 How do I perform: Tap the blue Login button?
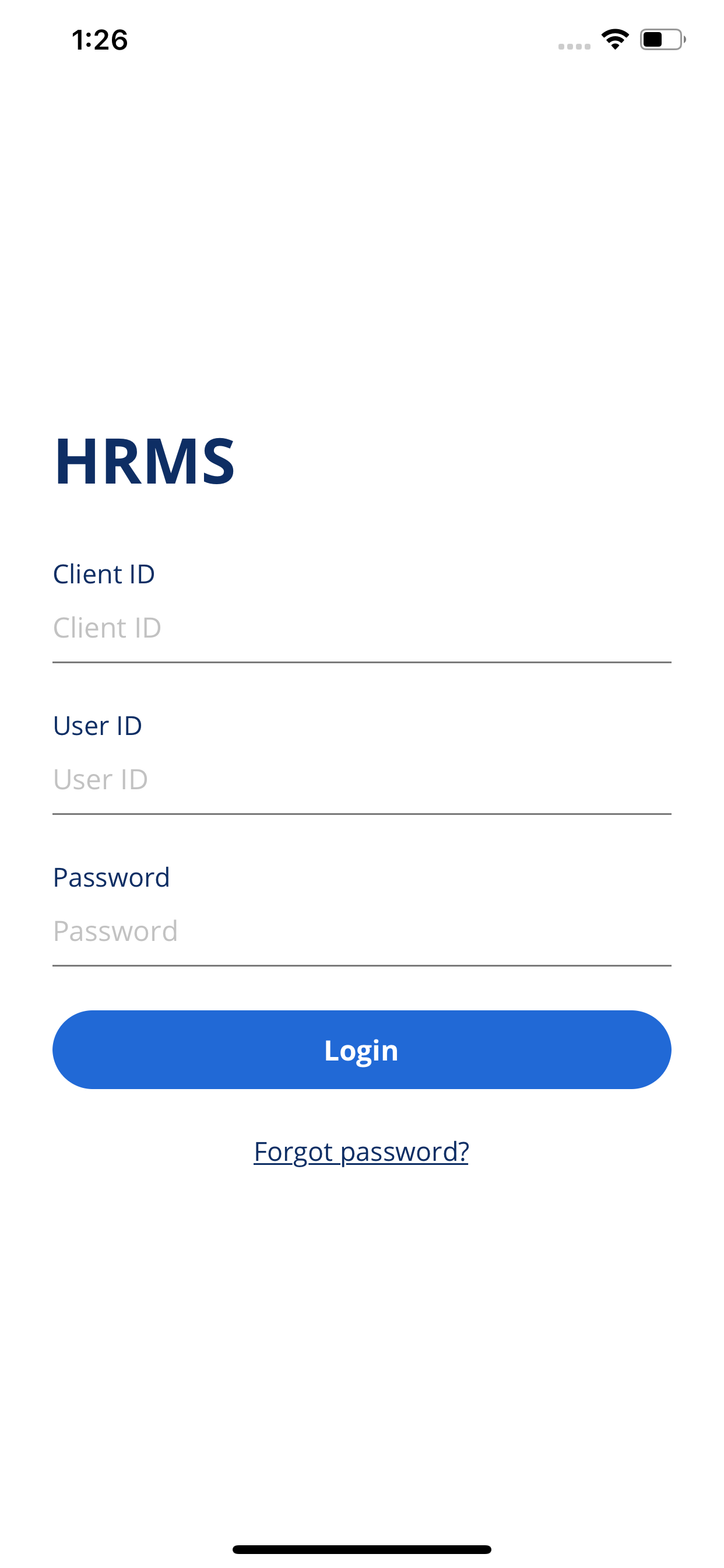tap(362, 1049)
